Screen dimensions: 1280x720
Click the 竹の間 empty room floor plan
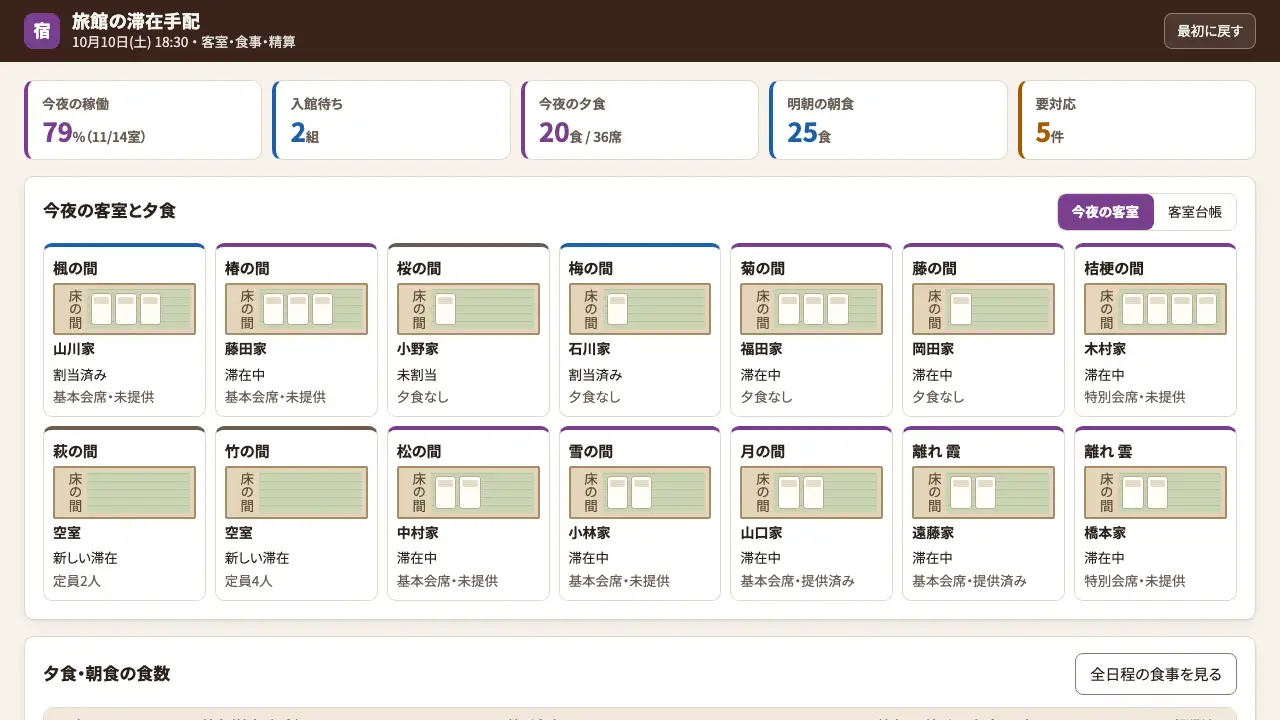(x=296, y=492)
